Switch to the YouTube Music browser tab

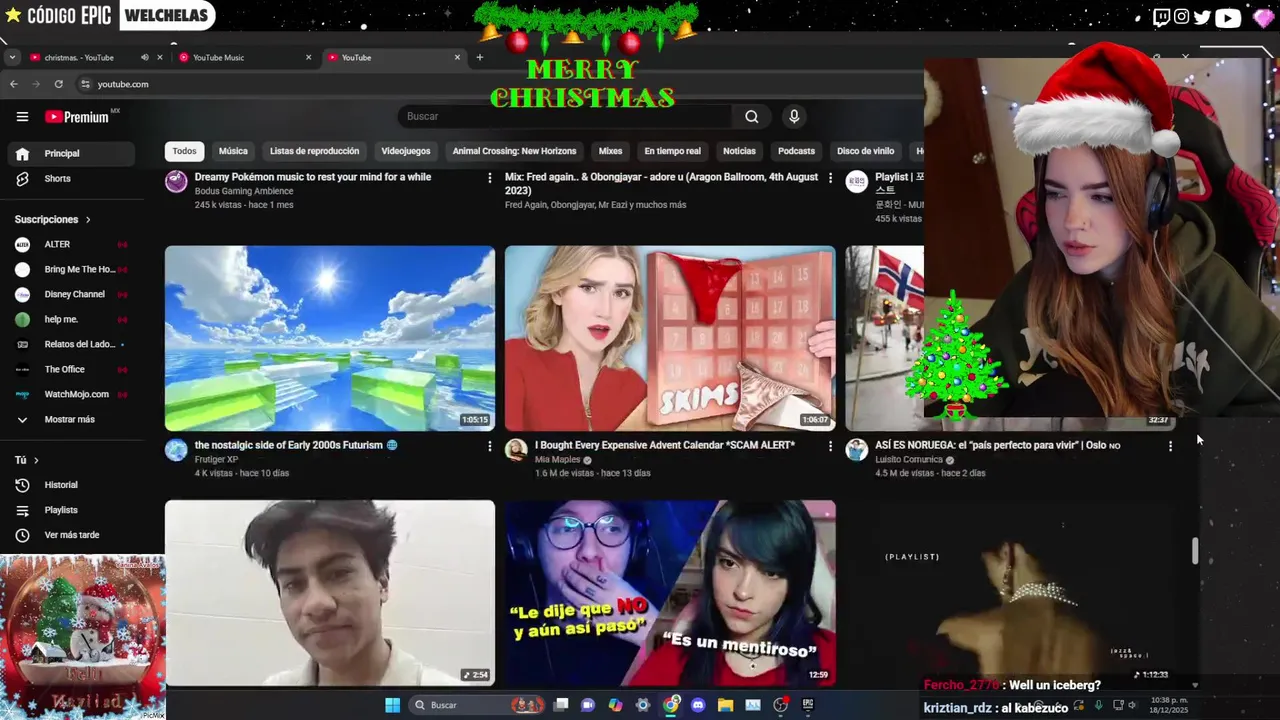point(245,57)
